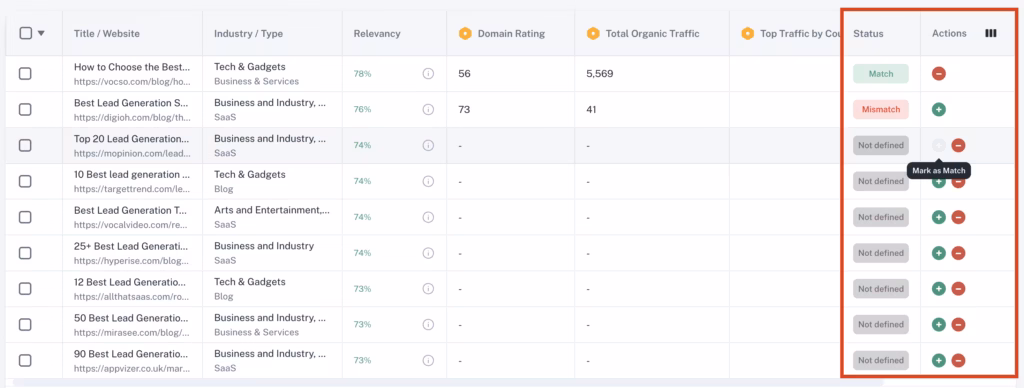The height and width of the screenshot is (388, 1024).
Task: Open the https://vocso.com/blog link
Action: tap(133, 82)
